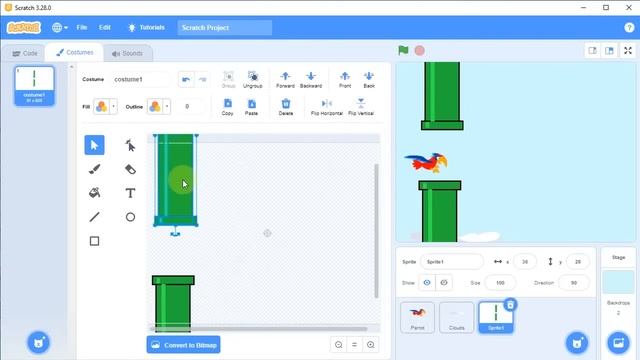The image size is (640, 360).
Task: Select the arrow Select tool
Action: point(94,145)
